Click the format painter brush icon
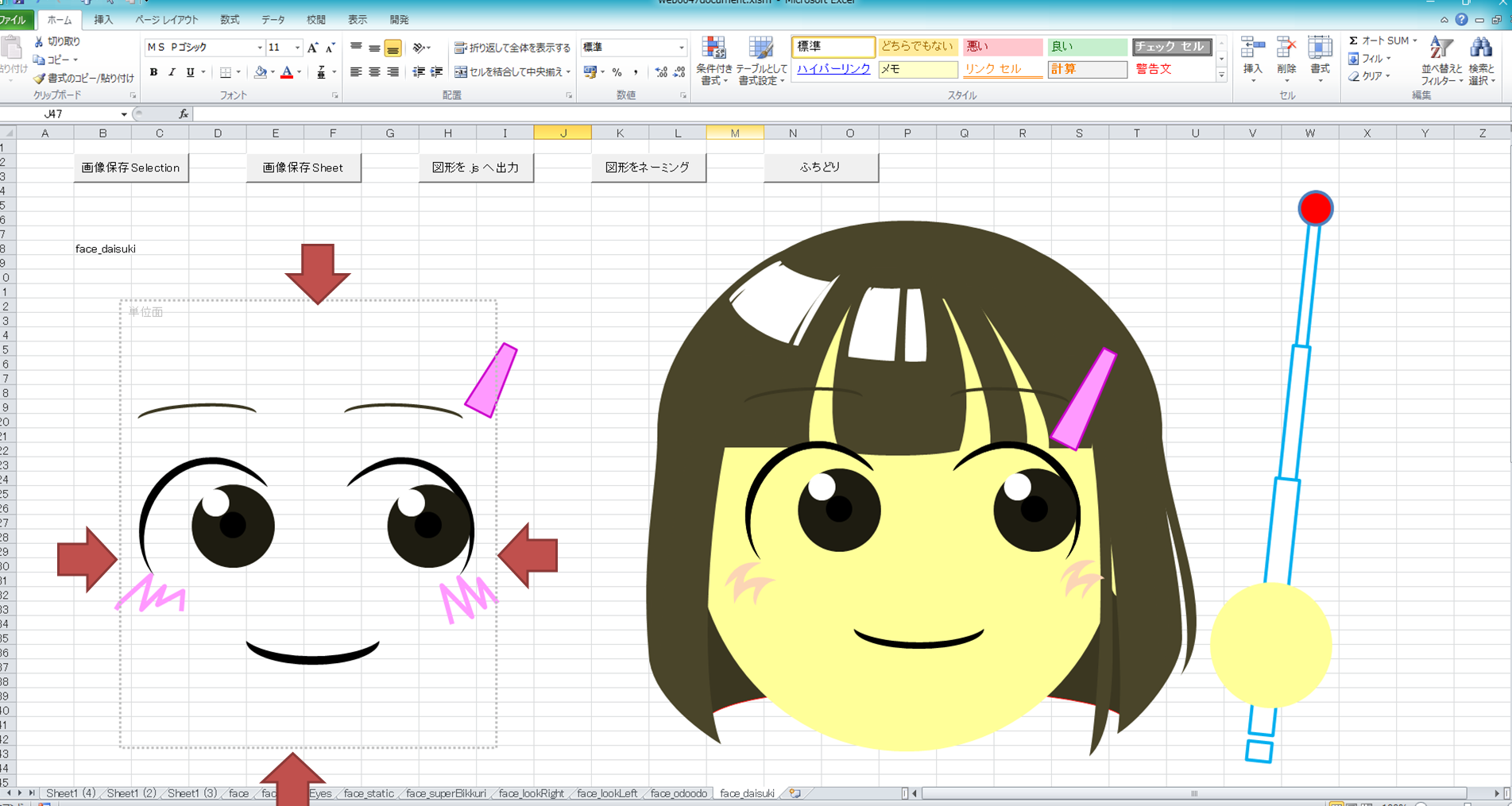 tap(39, 79)
